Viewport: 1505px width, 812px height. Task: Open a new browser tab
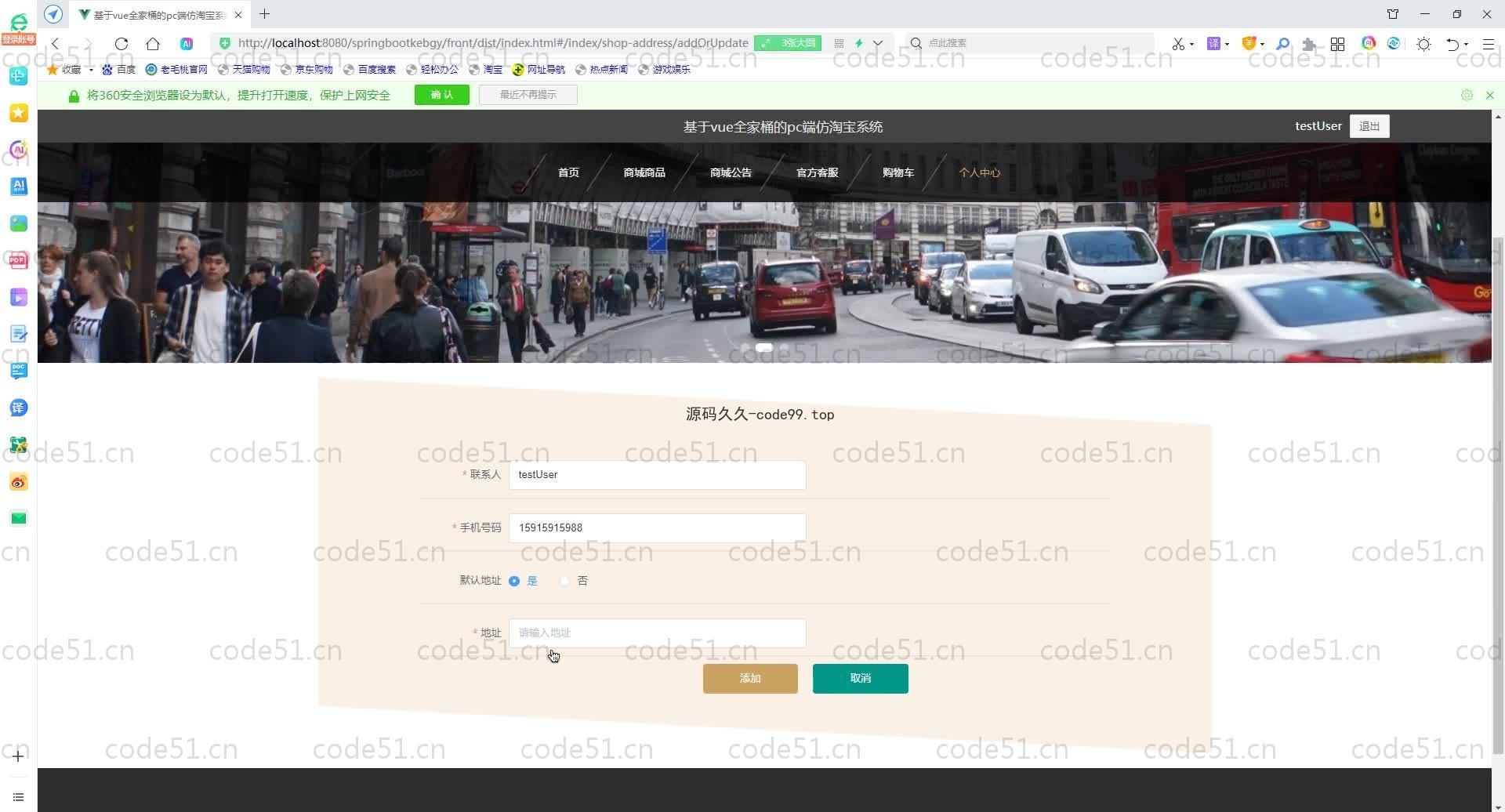point(265,14)
